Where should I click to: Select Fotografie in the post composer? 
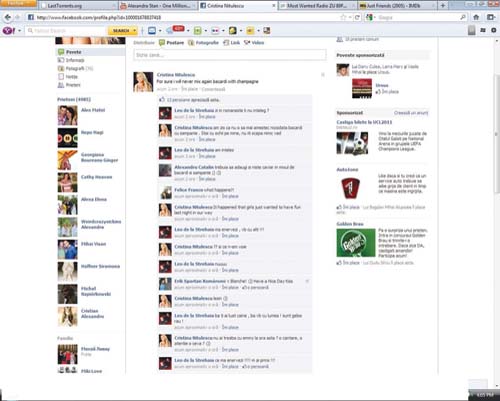pyautogui.click(x=203, y=43)
